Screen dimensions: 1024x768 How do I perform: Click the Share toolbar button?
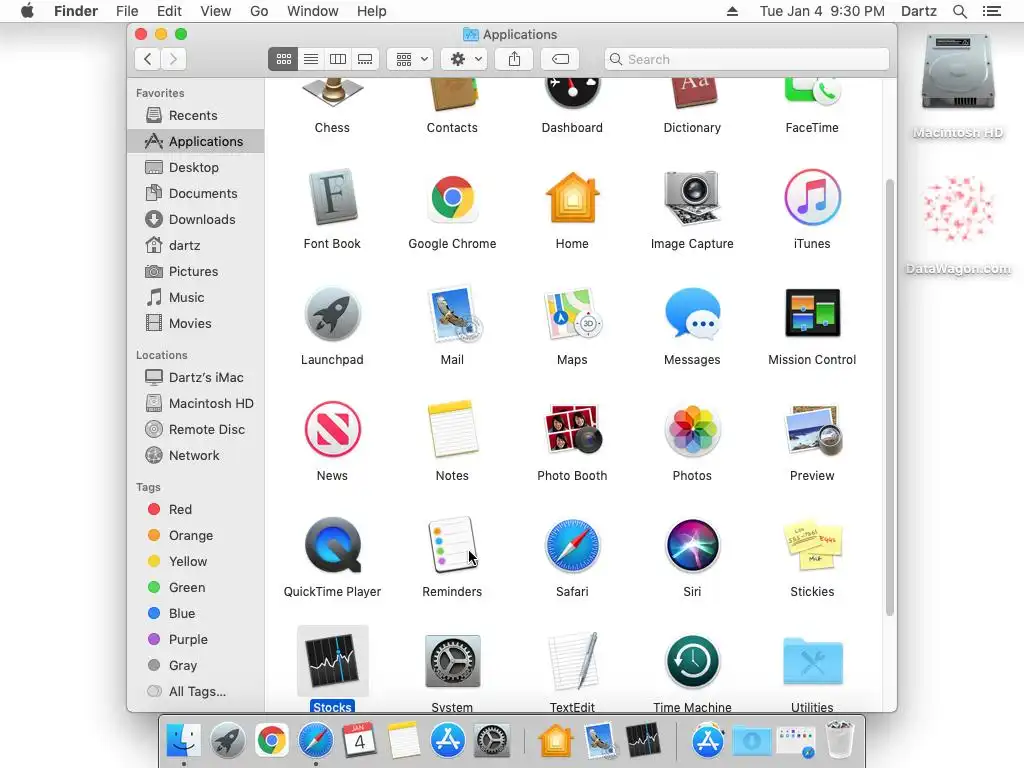[x=515, y=59]
